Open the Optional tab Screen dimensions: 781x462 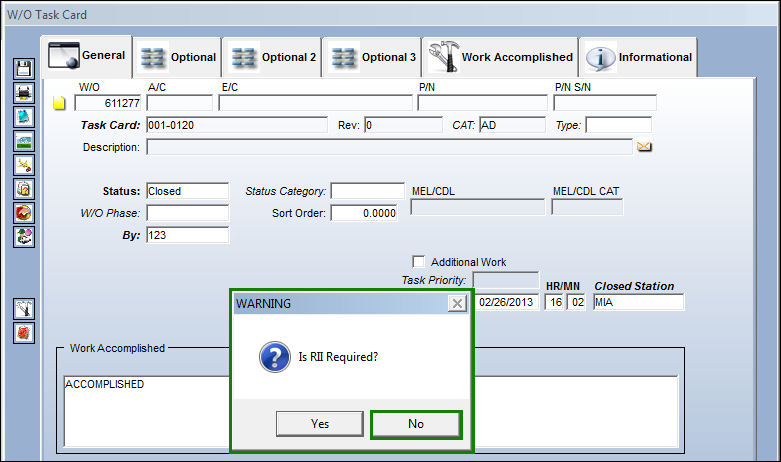pos(178,57)
